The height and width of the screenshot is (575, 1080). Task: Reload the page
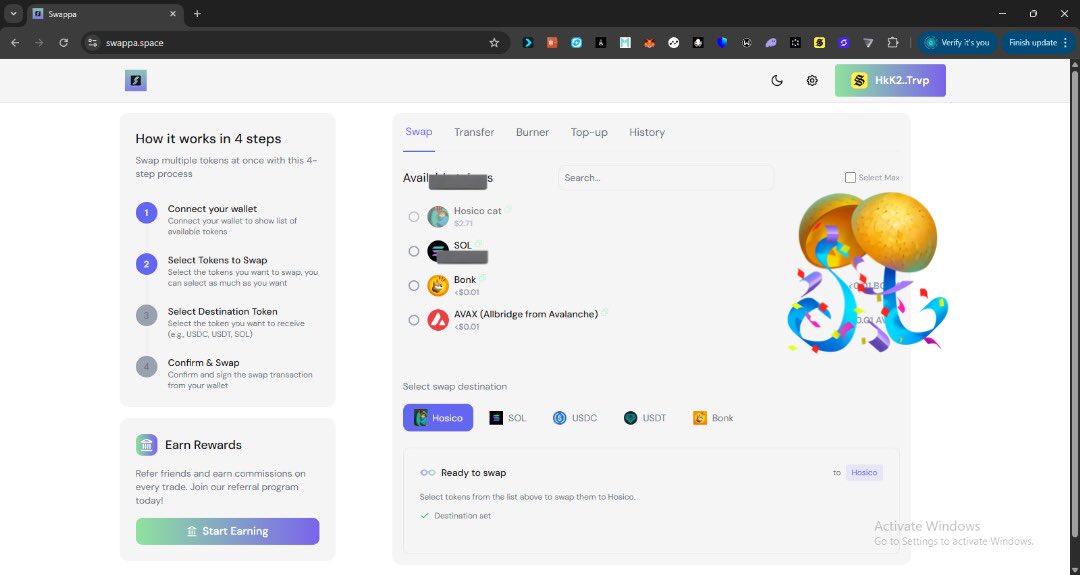coord(63,43)
